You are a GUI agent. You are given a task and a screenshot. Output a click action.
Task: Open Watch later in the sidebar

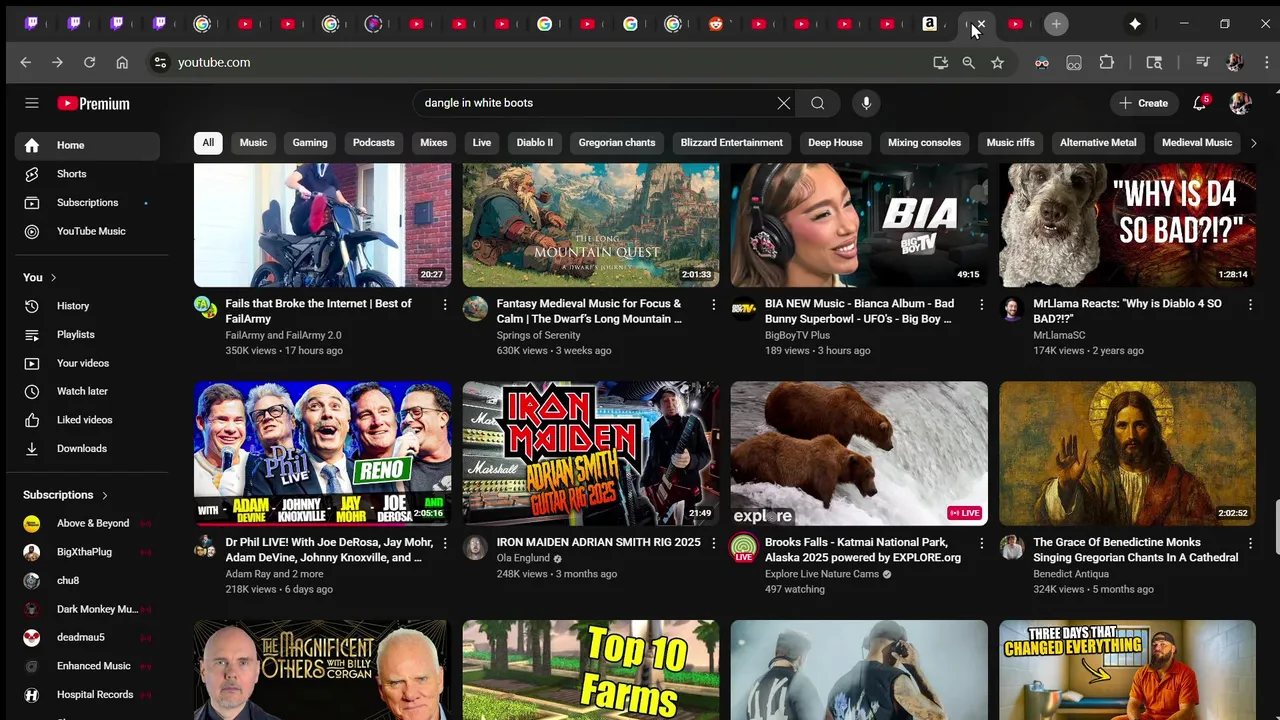click(x=87, y=391)
